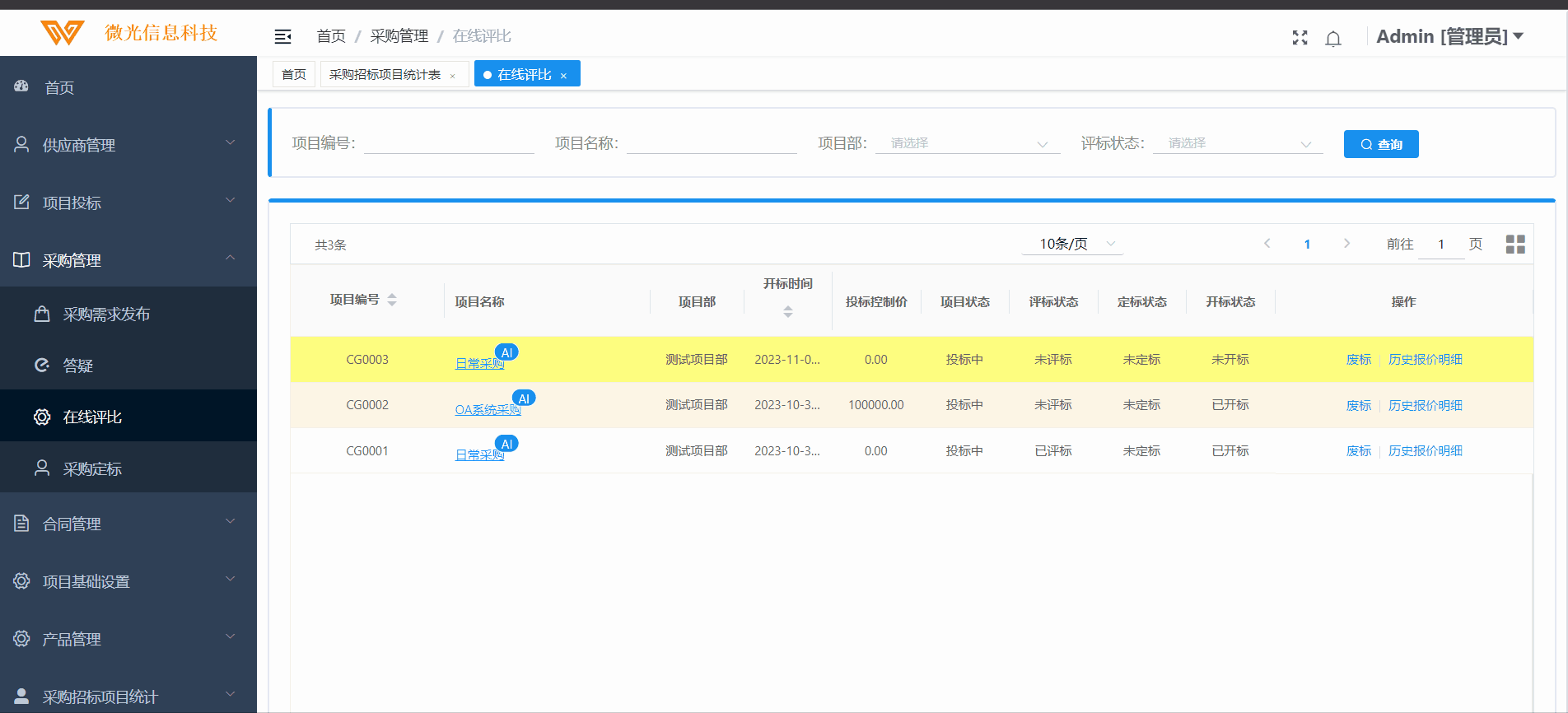Viewport: 1568px width, 713px height.
Task: Select 采购定标 in the sidebar
Action: 92,468
